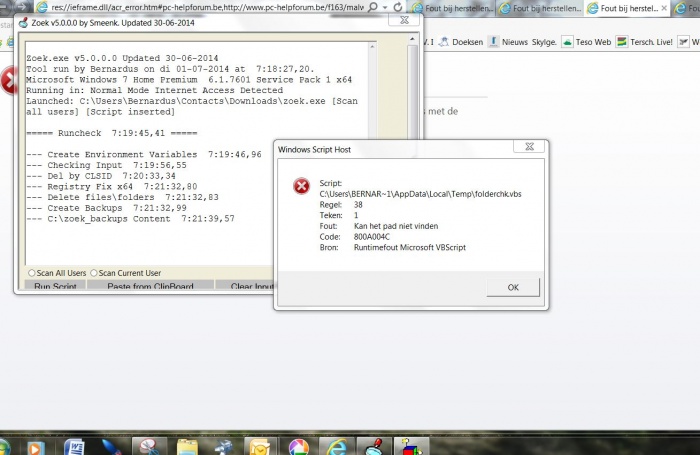Open Outlook from the taskbar
Screen dimensions: 700x455
click(x=261, y=447)
